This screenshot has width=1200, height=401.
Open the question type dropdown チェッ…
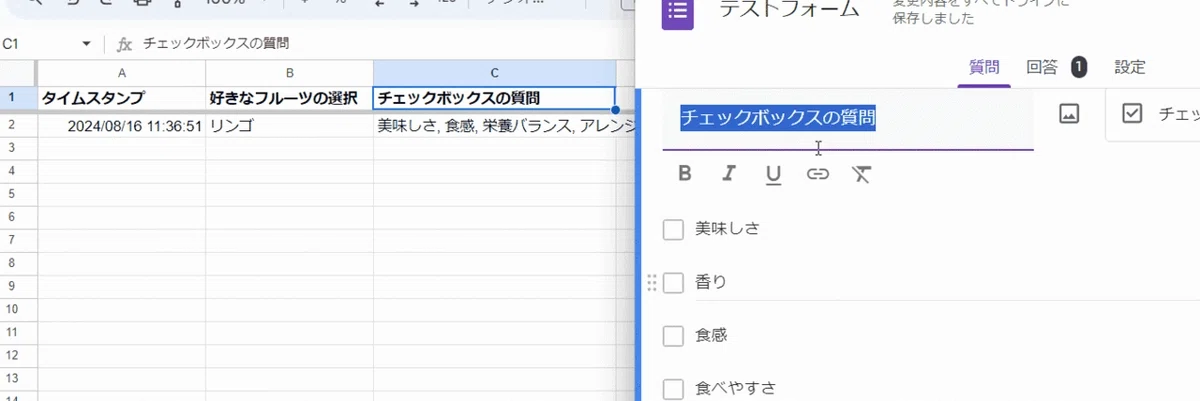pos(1153,114)
